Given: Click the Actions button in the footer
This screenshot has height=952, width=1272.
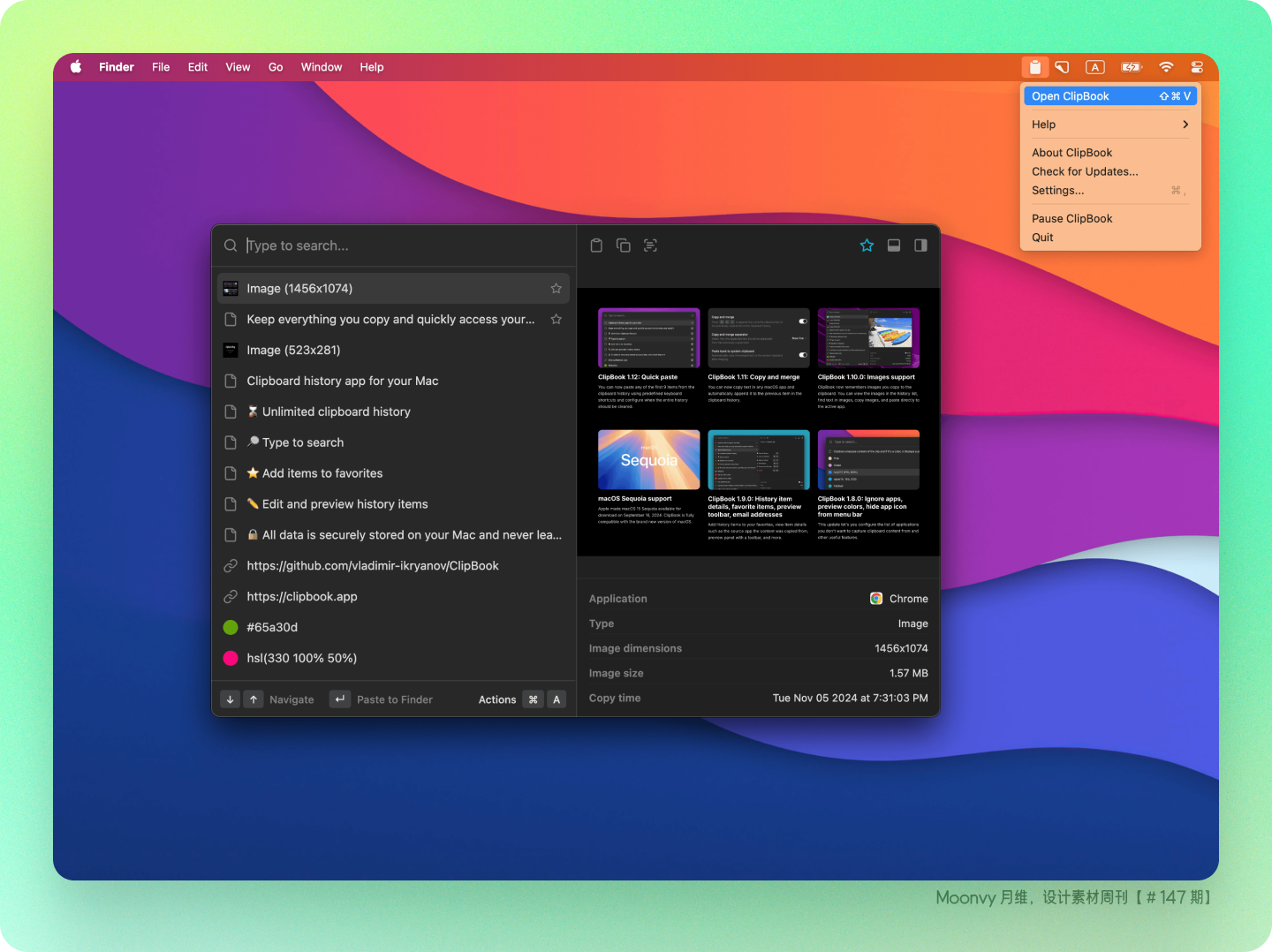Looking at the screenshot, I should pos(497,699).
